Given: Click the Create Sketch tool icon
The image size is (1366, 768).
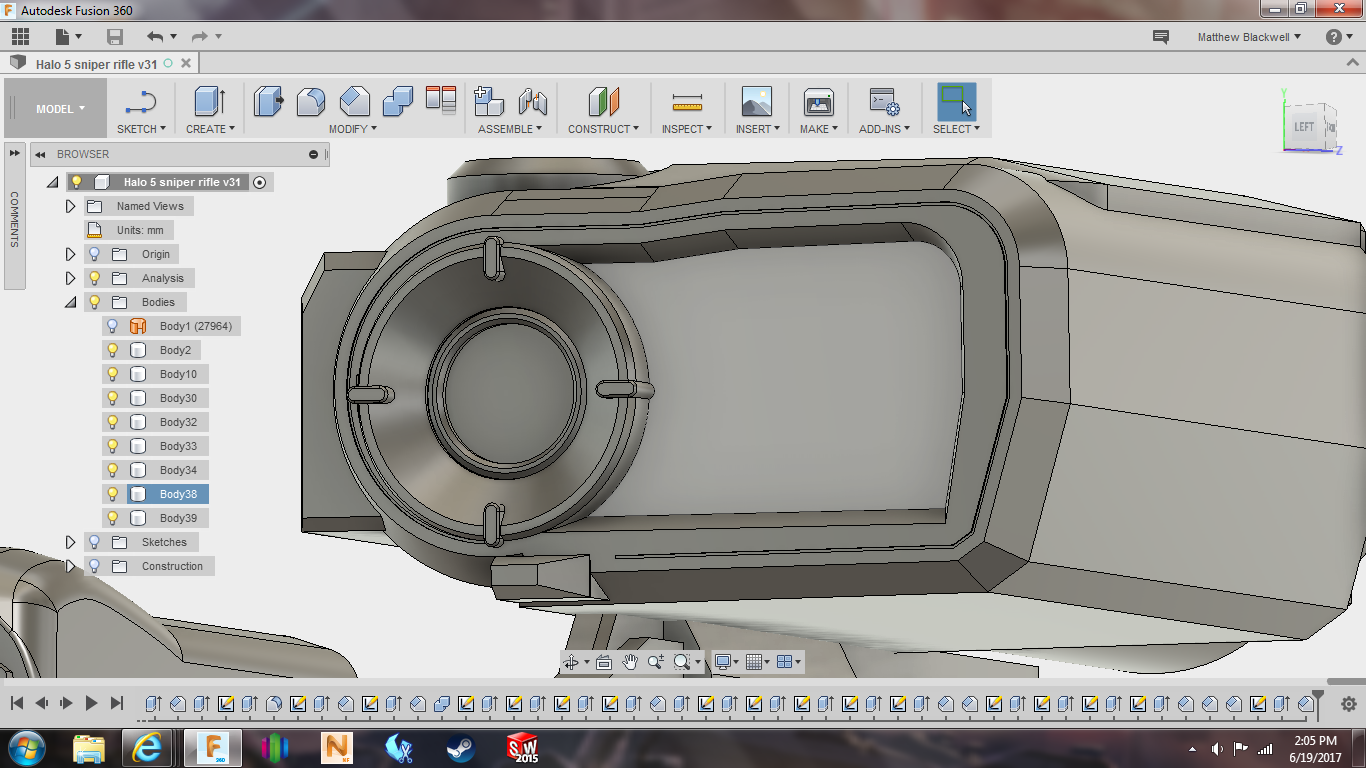Looking at the screenshot, I should tap(141, 101).
